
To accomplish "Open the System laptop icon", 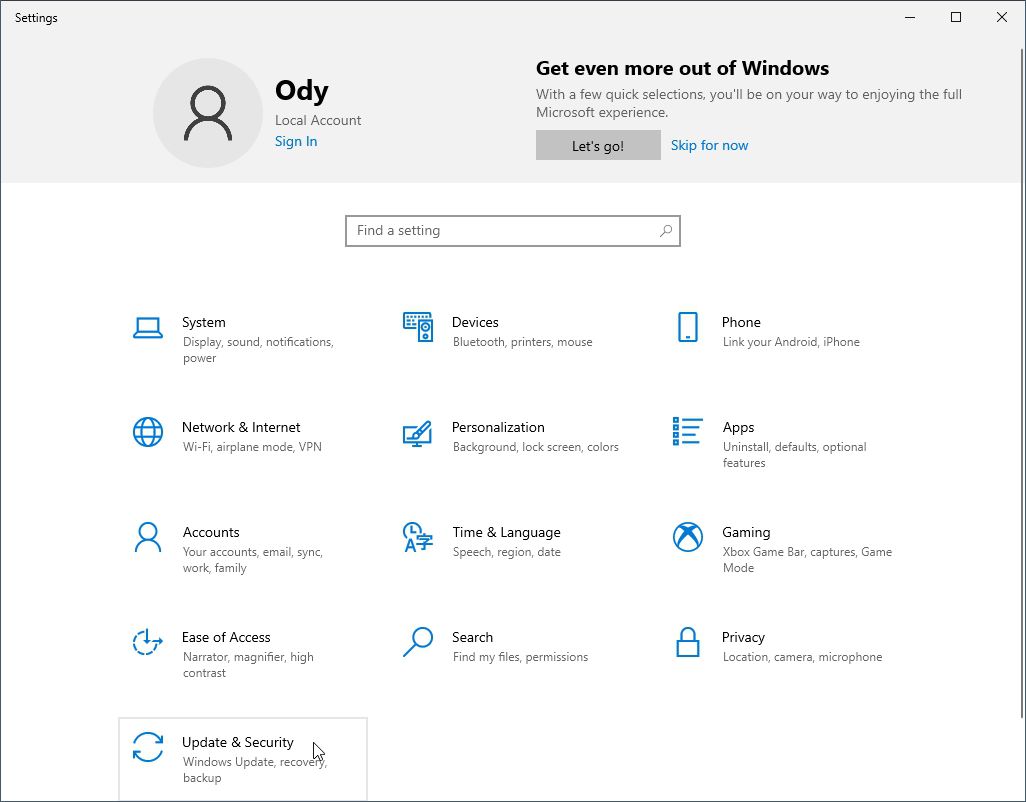I will pyautogui.click(x=148, y=328).
